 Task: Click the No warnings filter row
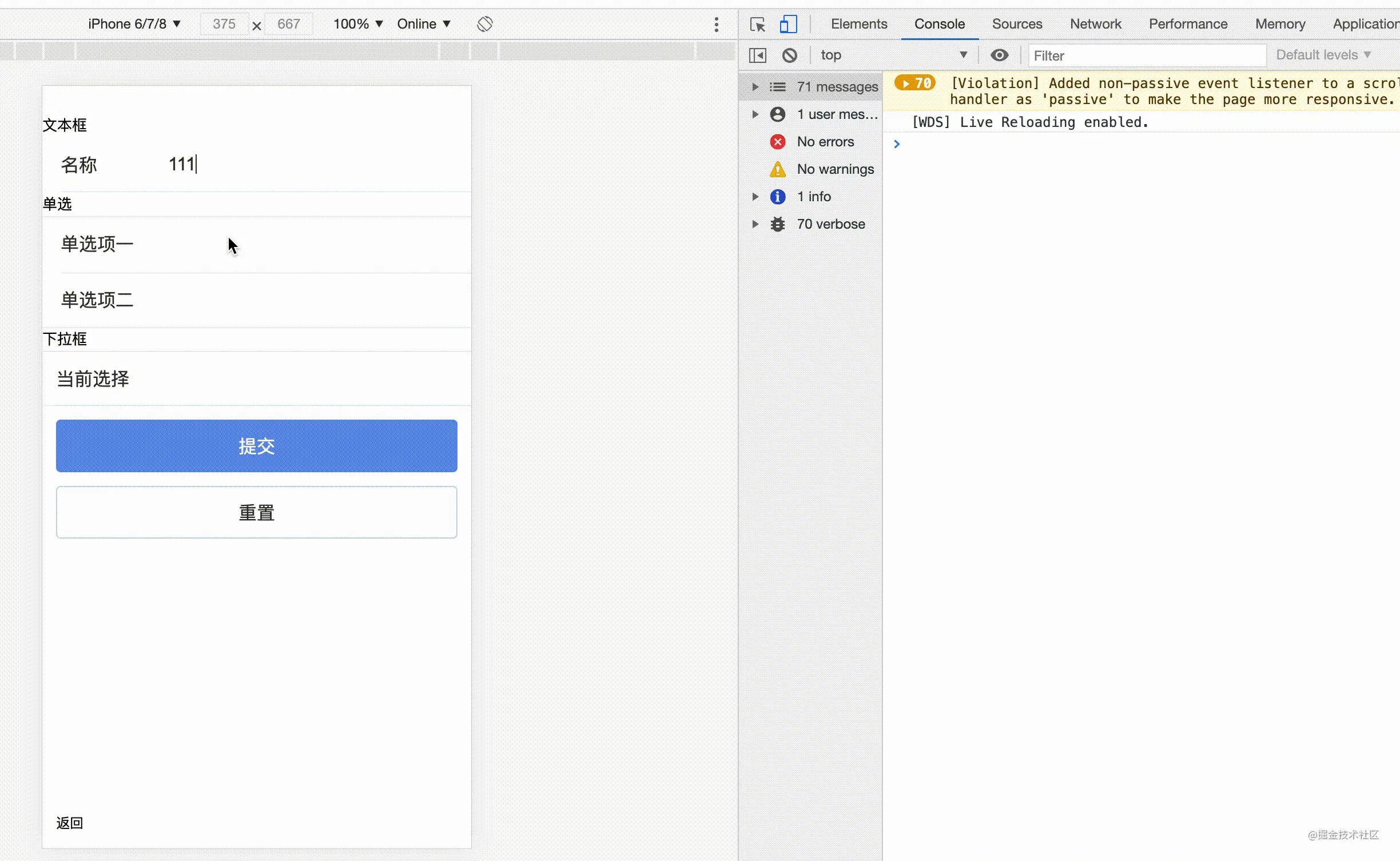coord(835,169)
